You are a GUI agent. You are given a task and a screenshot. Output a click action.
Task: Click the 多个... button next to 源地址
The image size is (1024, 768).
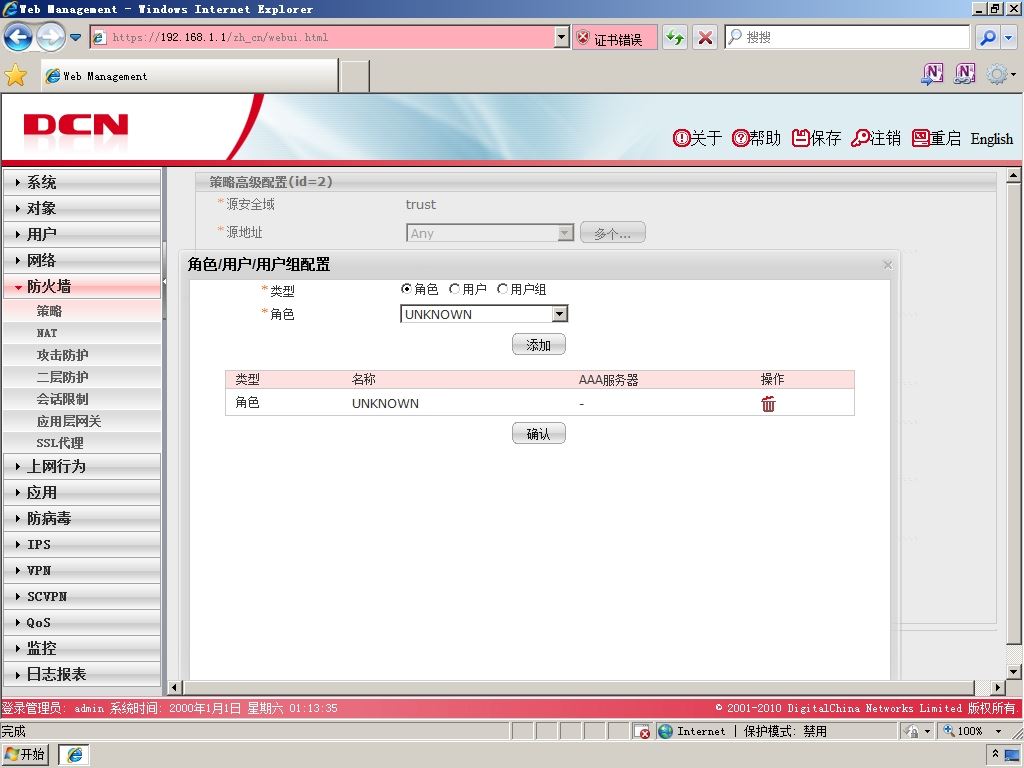613,232
